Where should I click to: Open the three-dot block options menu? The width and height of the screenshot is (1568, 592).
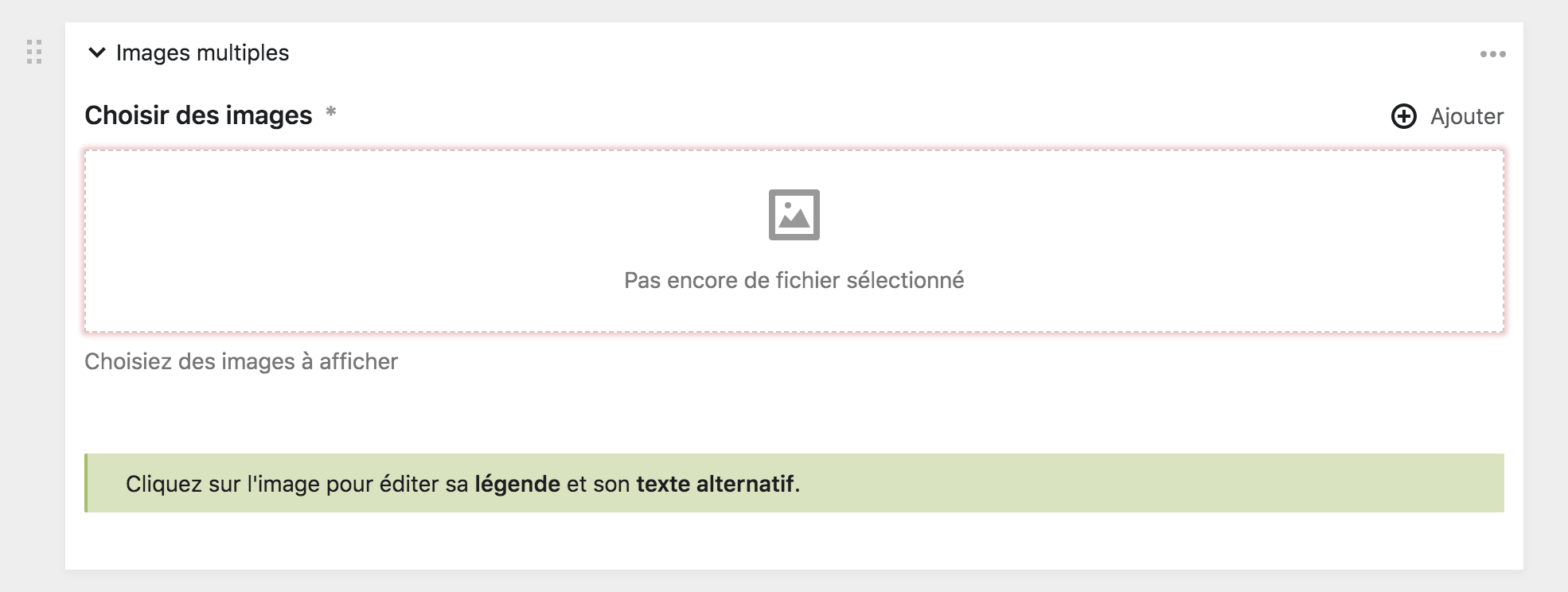(1492, 54)
